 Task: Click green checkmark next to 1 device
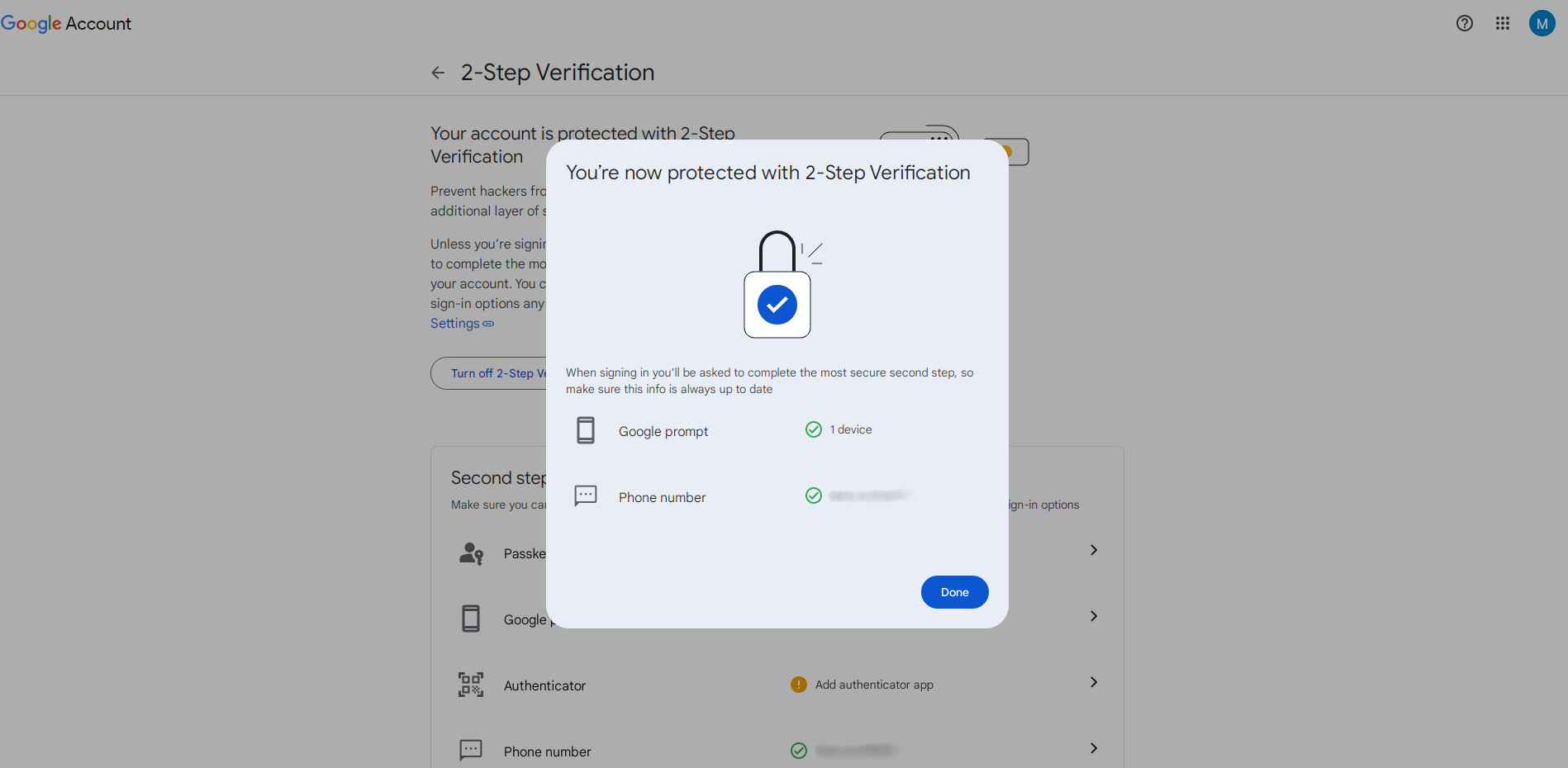814,429
